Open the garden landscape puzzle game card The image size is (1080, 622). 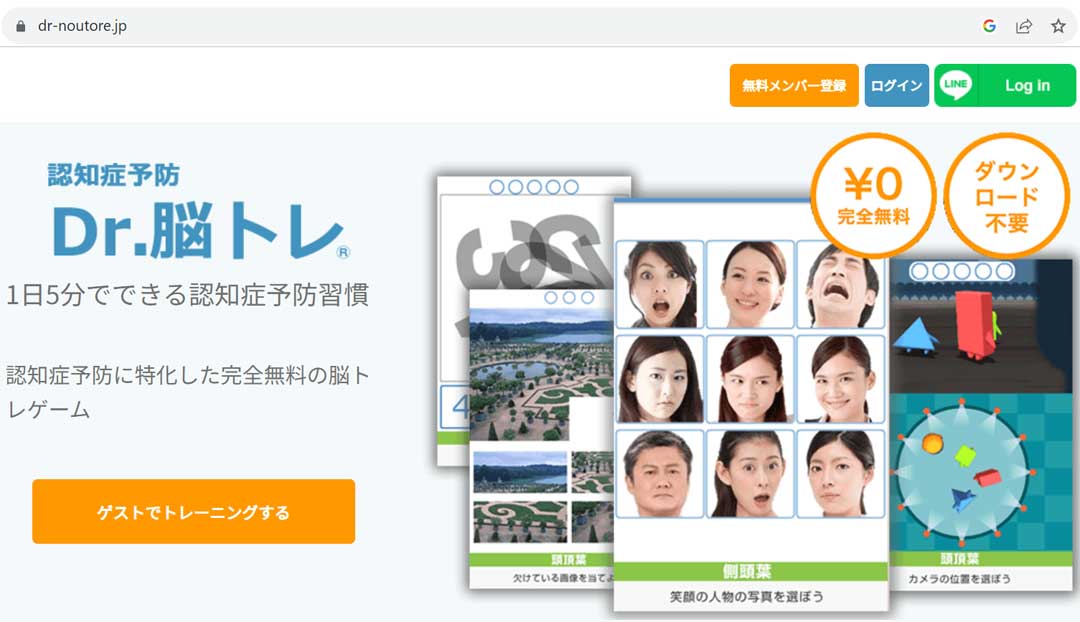click(x=541, y=439)
